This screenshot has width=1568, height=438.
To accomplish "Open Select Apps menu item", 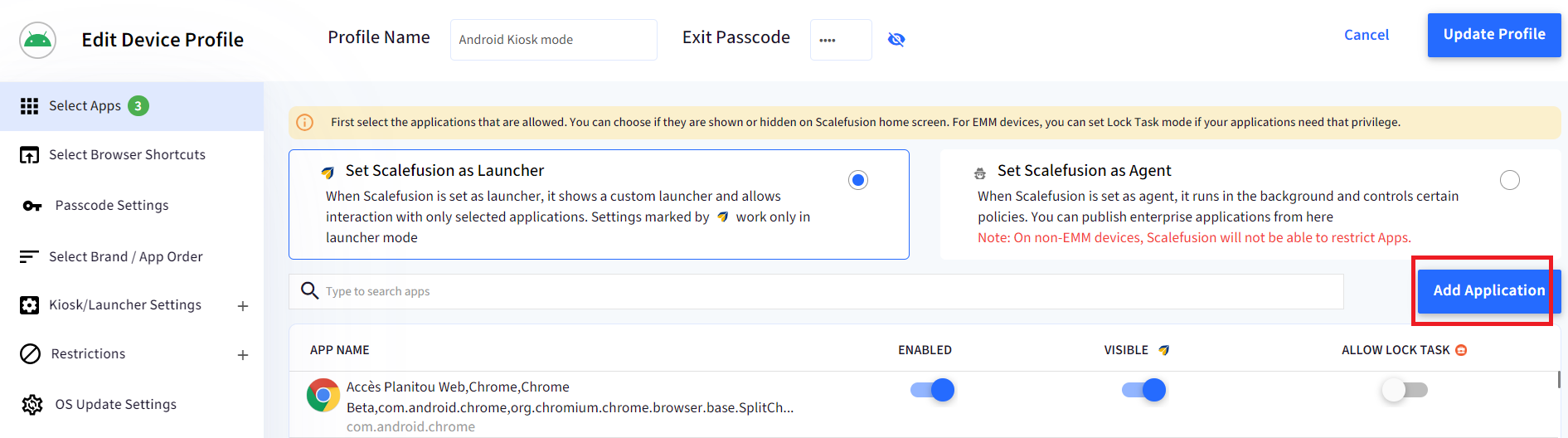I will pos(132,106).
